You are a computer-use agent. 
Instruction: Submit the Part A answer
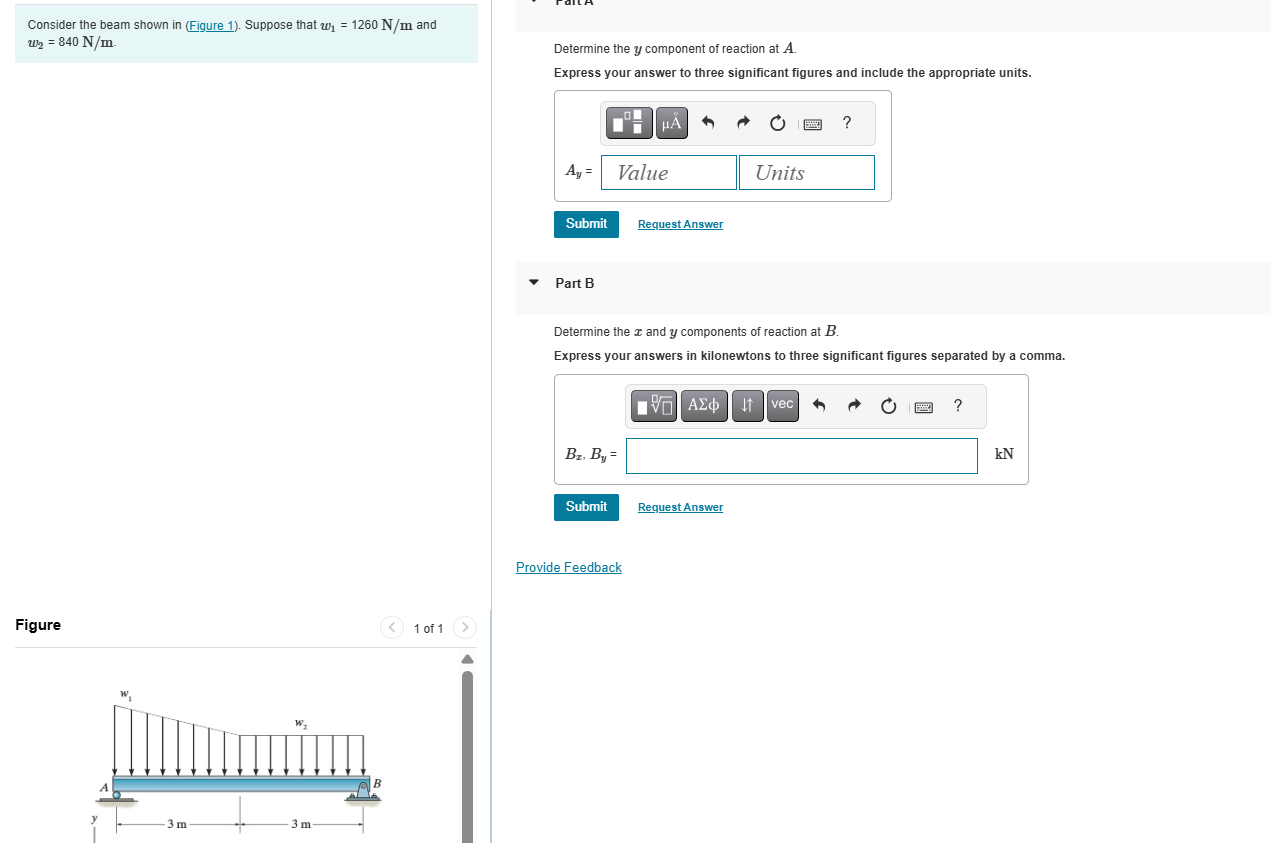point(586,224)
